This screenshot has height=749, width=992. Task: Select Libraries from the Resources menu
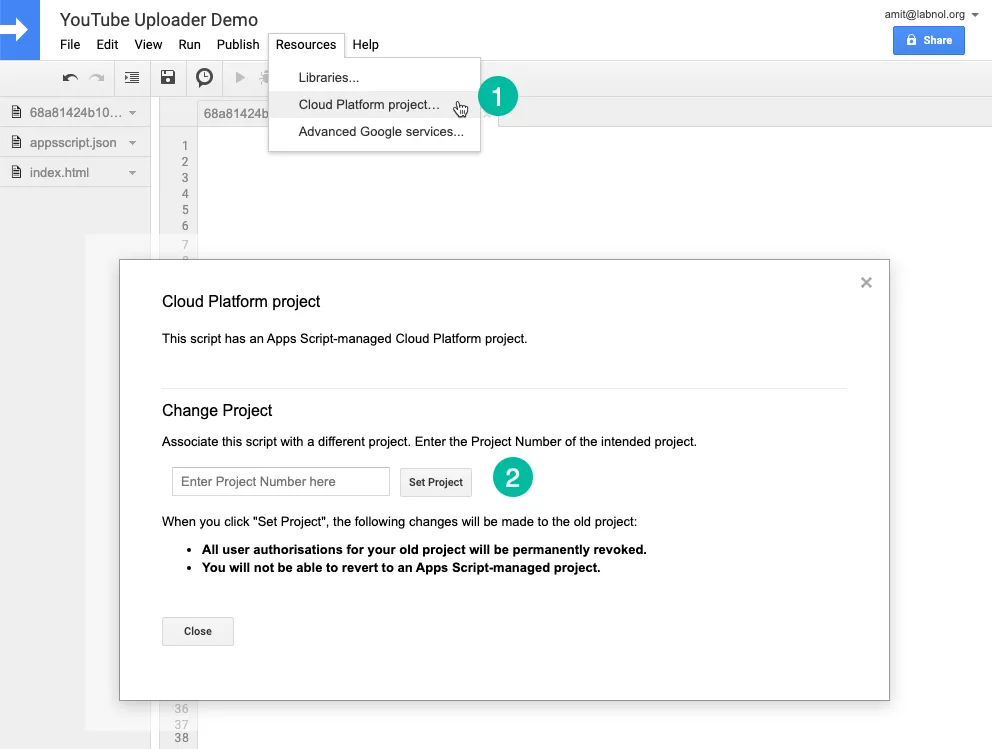[x=330, y=77]
